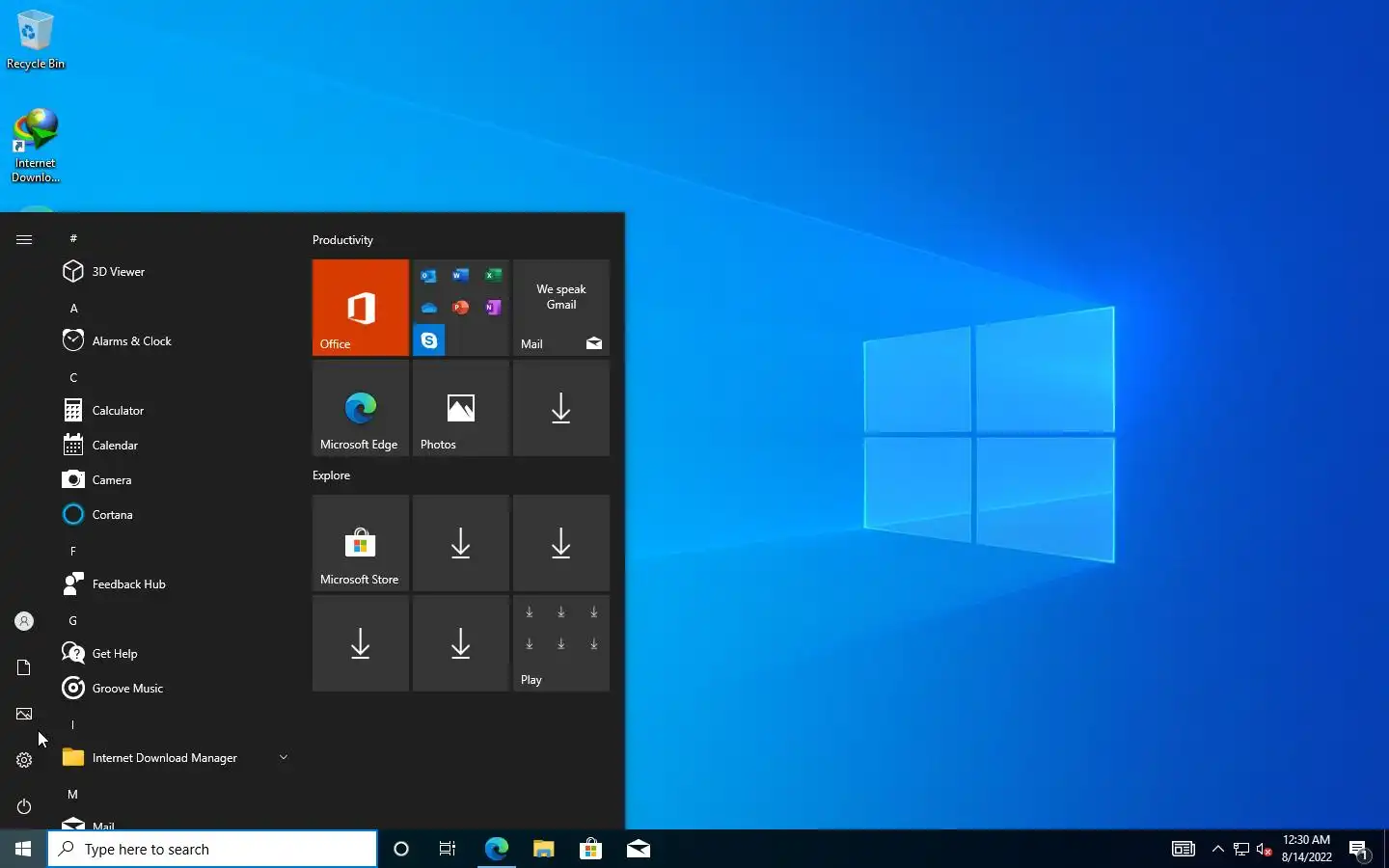The width and height of the screenshot is (1389, 868).
Task: Open the Photos tile
Action: (x=461, y=408)
